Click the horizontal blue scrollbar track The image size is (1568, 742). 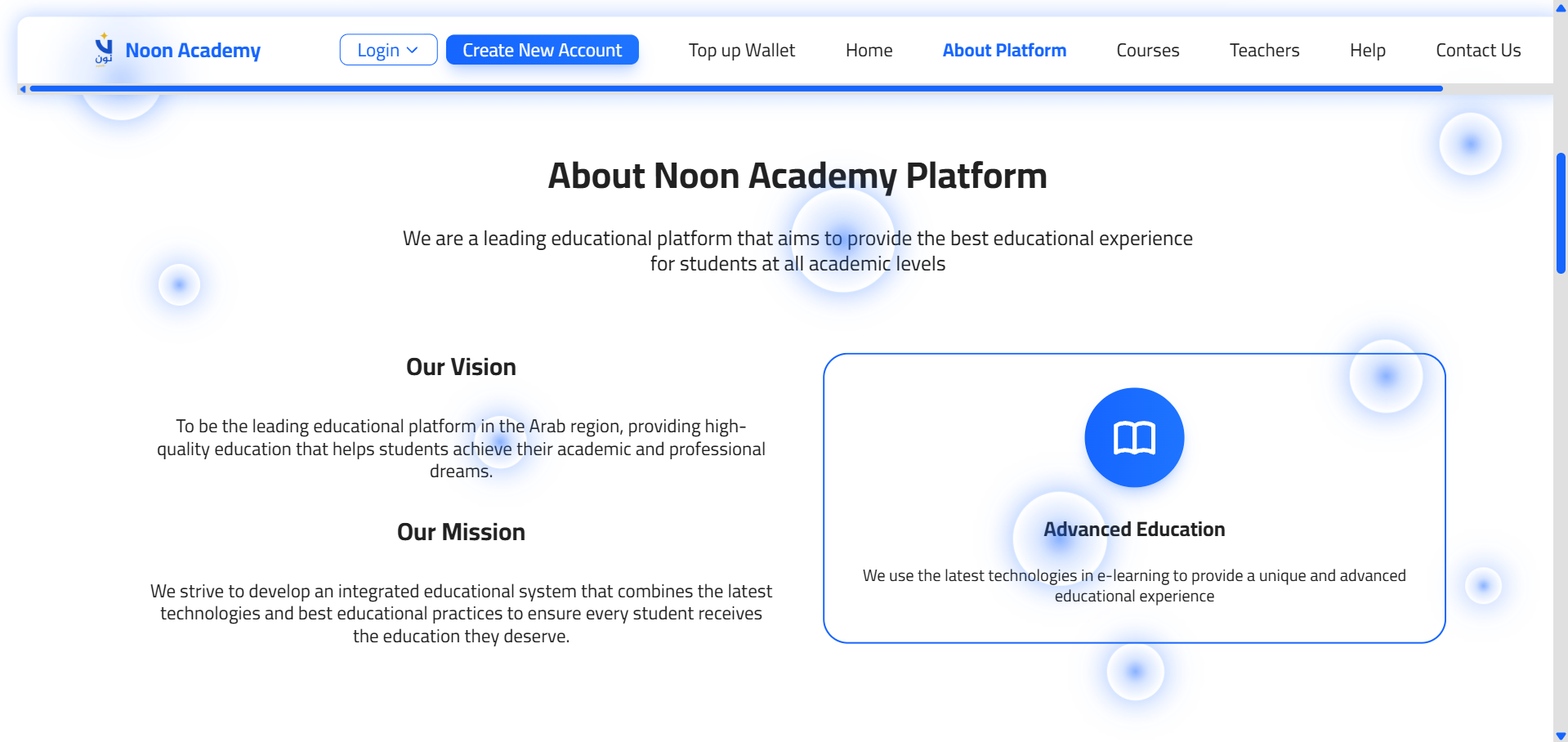(x=735, y=88)
